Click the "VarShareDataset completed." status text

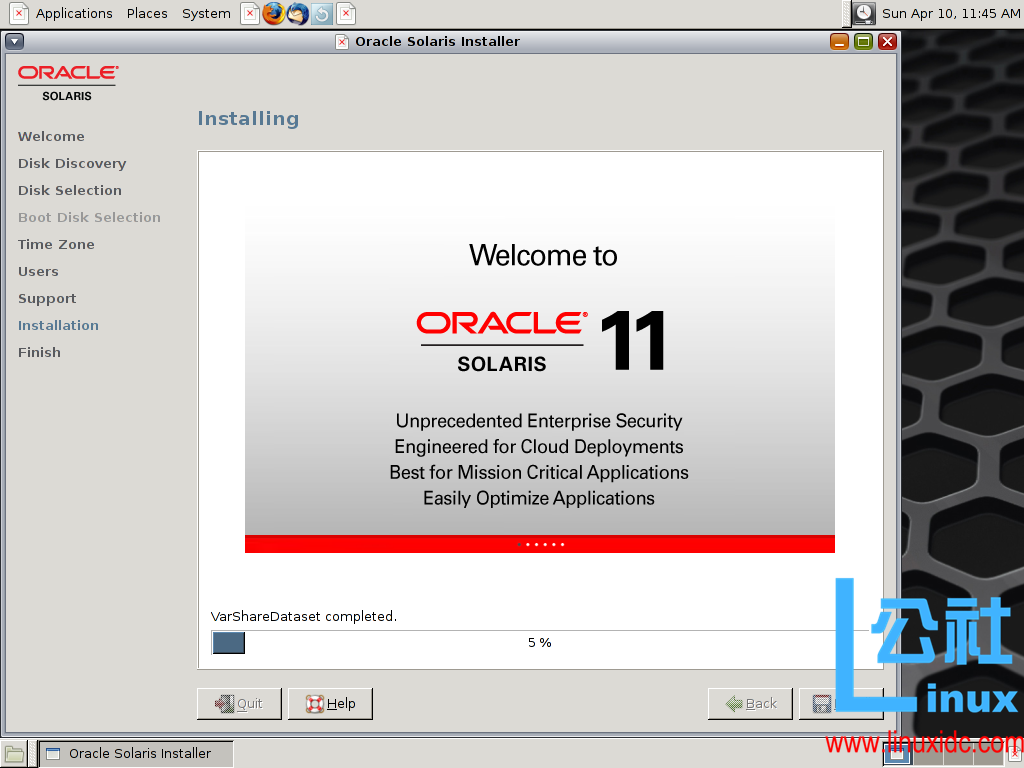point(304,616)
